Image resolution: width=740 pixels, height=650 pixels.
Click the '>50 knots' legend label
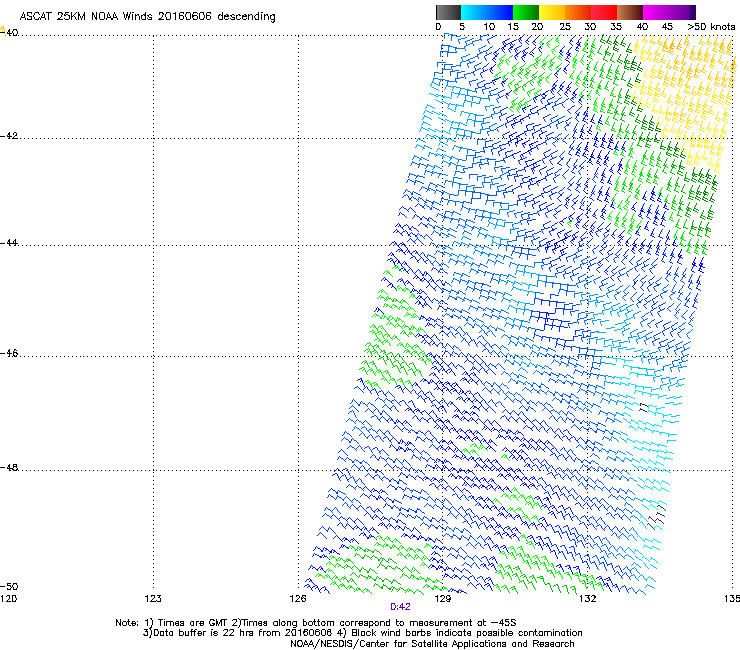coord(711,27)
